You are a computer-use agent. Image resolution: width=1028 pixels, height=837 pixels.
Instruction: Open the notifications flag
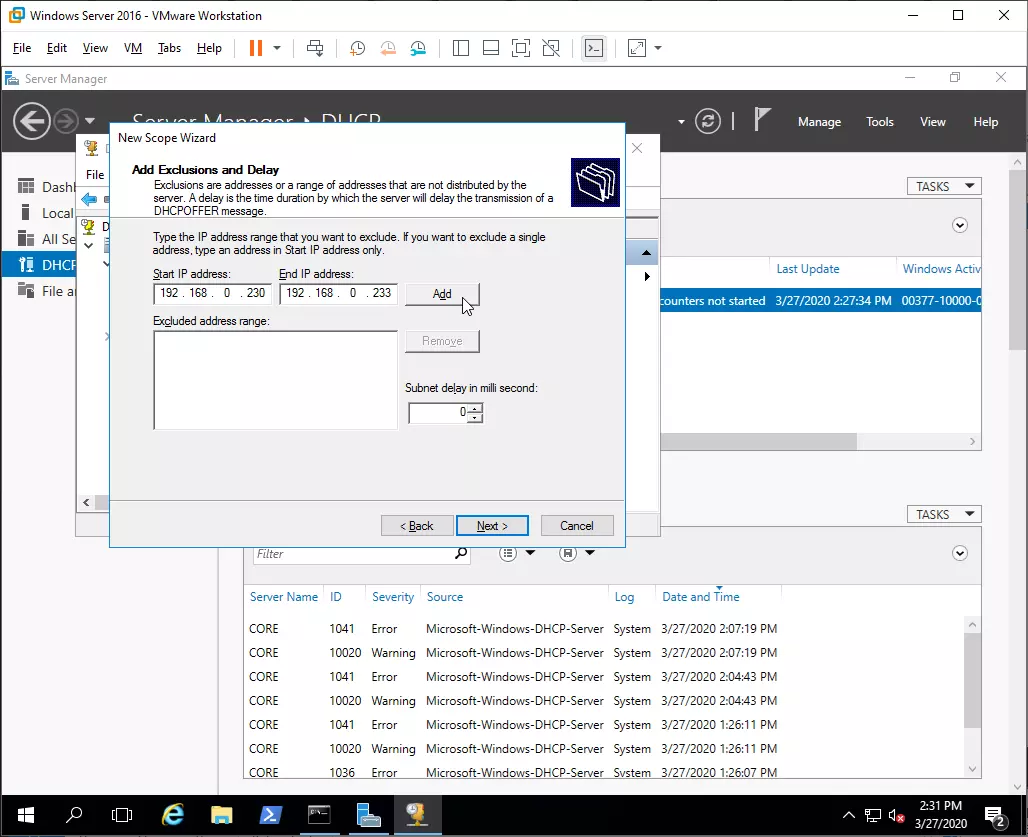click(x=762, y=120)
